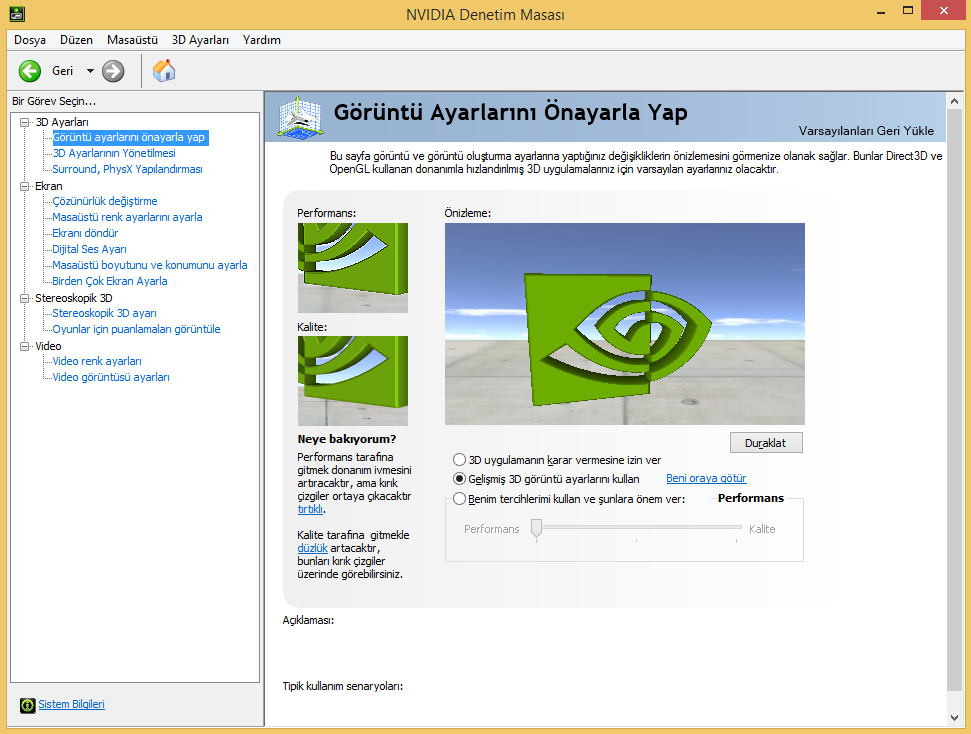This screenshot has height=734, width=971.
Task: Maximize the NVIDIA Denetim Masası window
Action: click(x=908, y=11)
